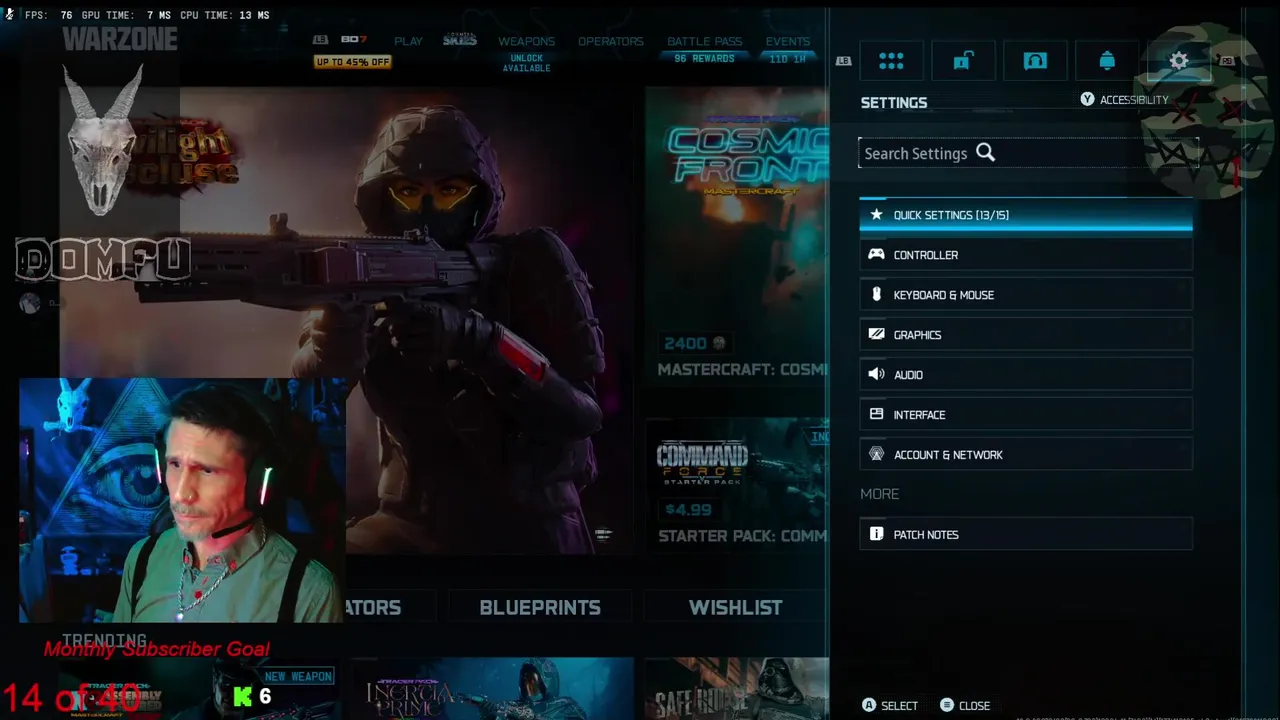This screenshot has width=1280, height=720.
Task: Click the search magnifier icon
Action: 986,152
